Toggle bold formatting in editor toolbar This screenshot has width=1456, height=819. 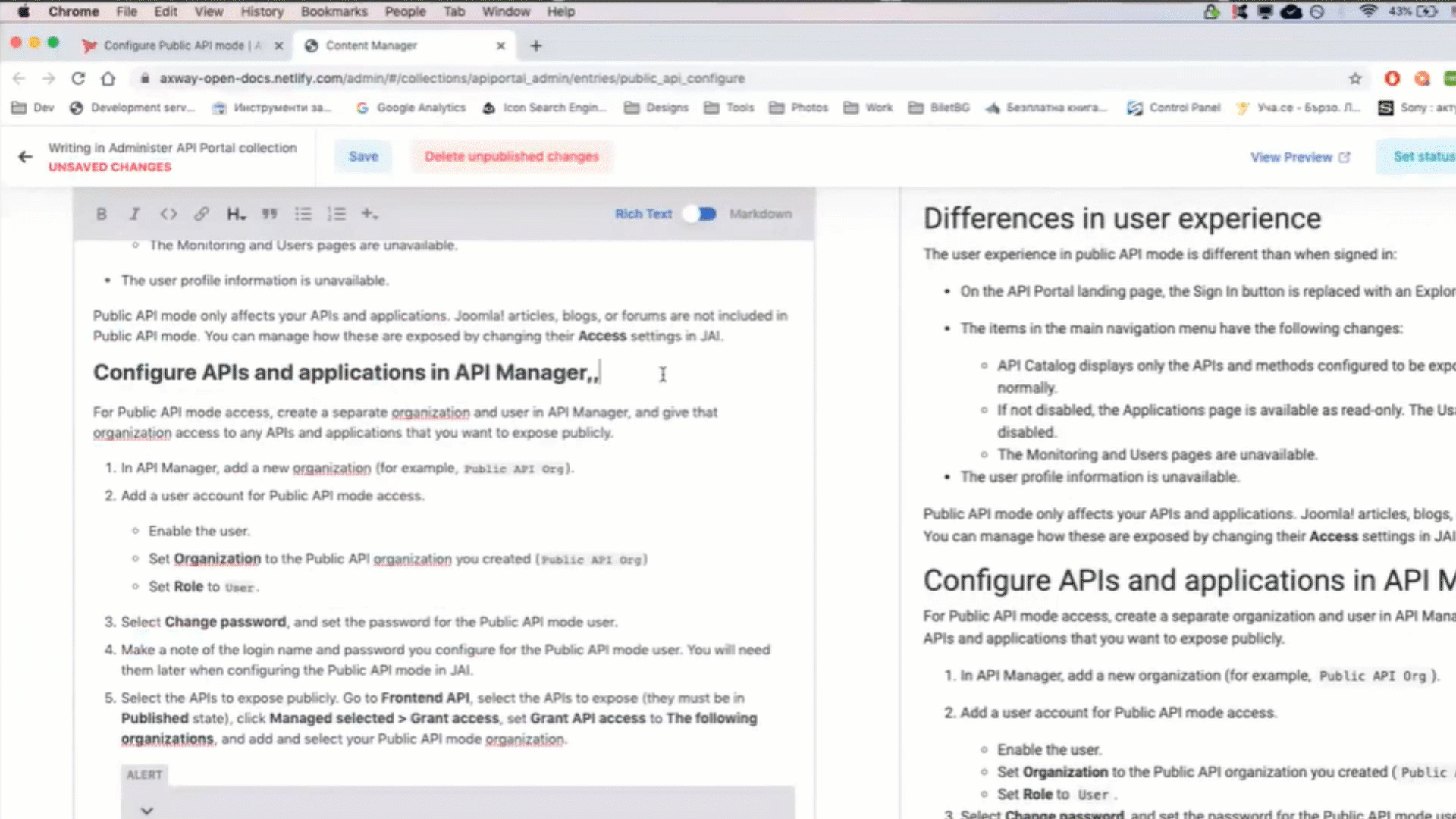tap(101, 214)
